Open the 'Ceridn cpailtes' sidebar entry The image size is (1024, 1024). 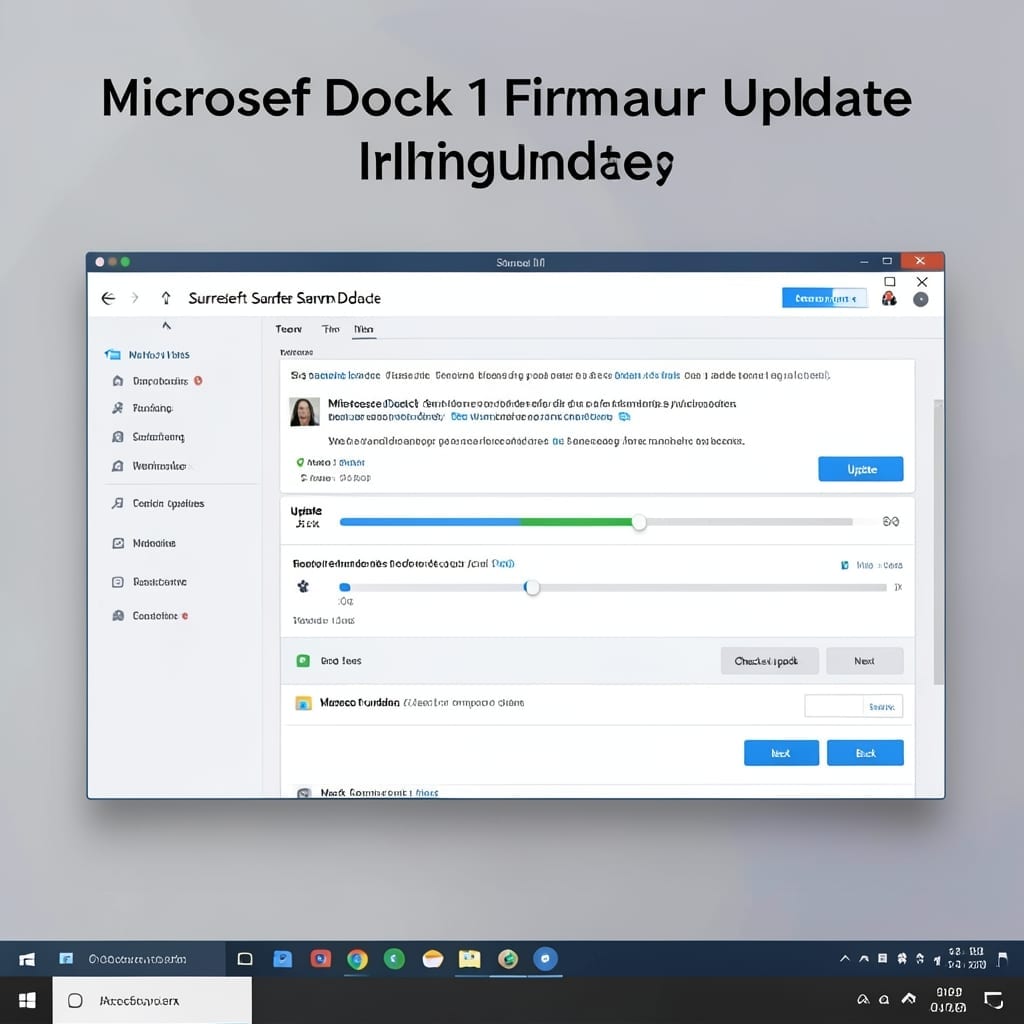[x=158, y=504]
